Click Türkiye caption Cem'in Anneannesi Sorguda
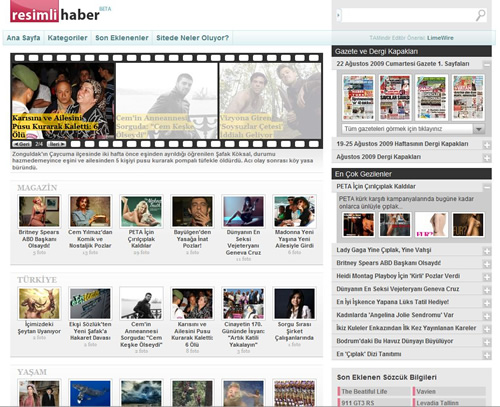 [141, 334]
